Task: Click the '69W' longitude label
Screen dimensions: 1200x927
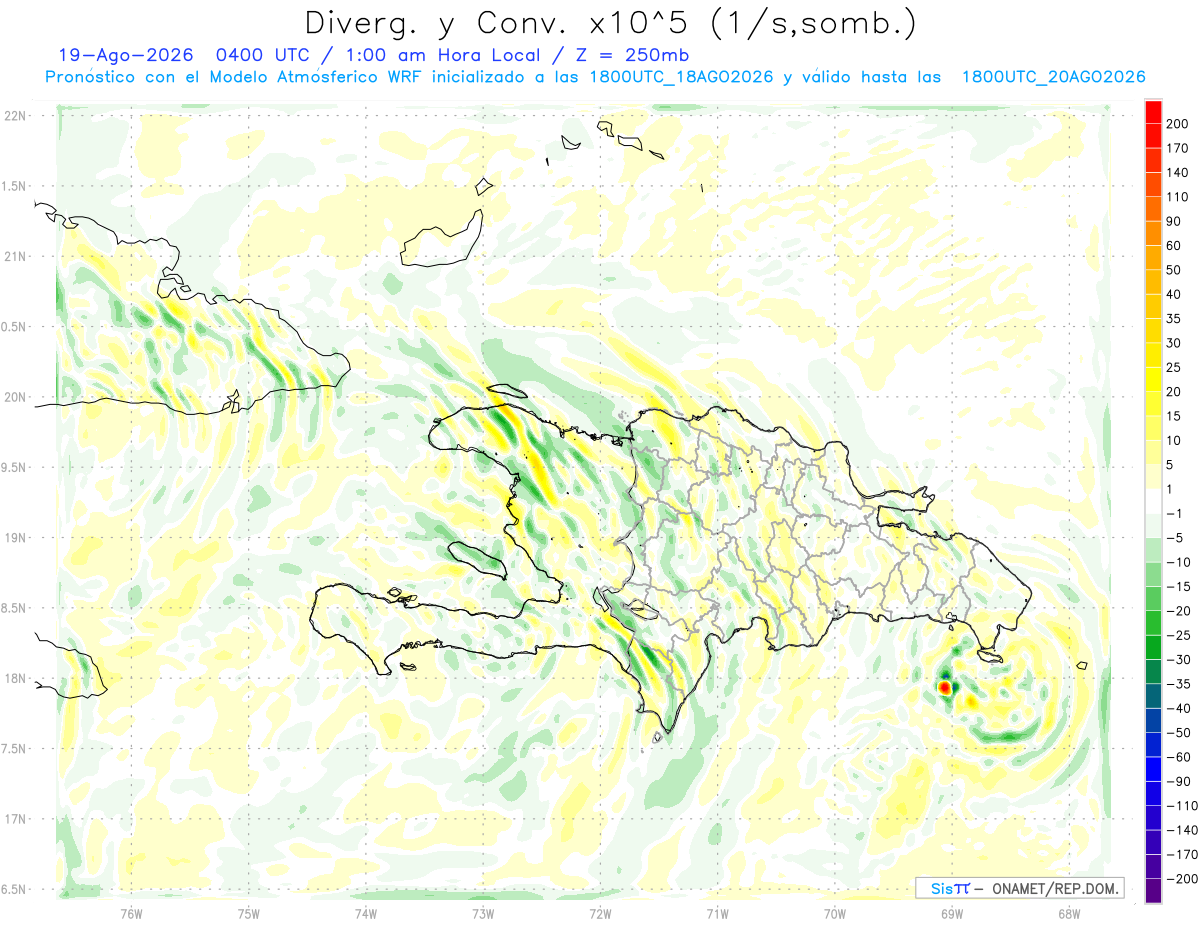Action: [x=951, y=913]
